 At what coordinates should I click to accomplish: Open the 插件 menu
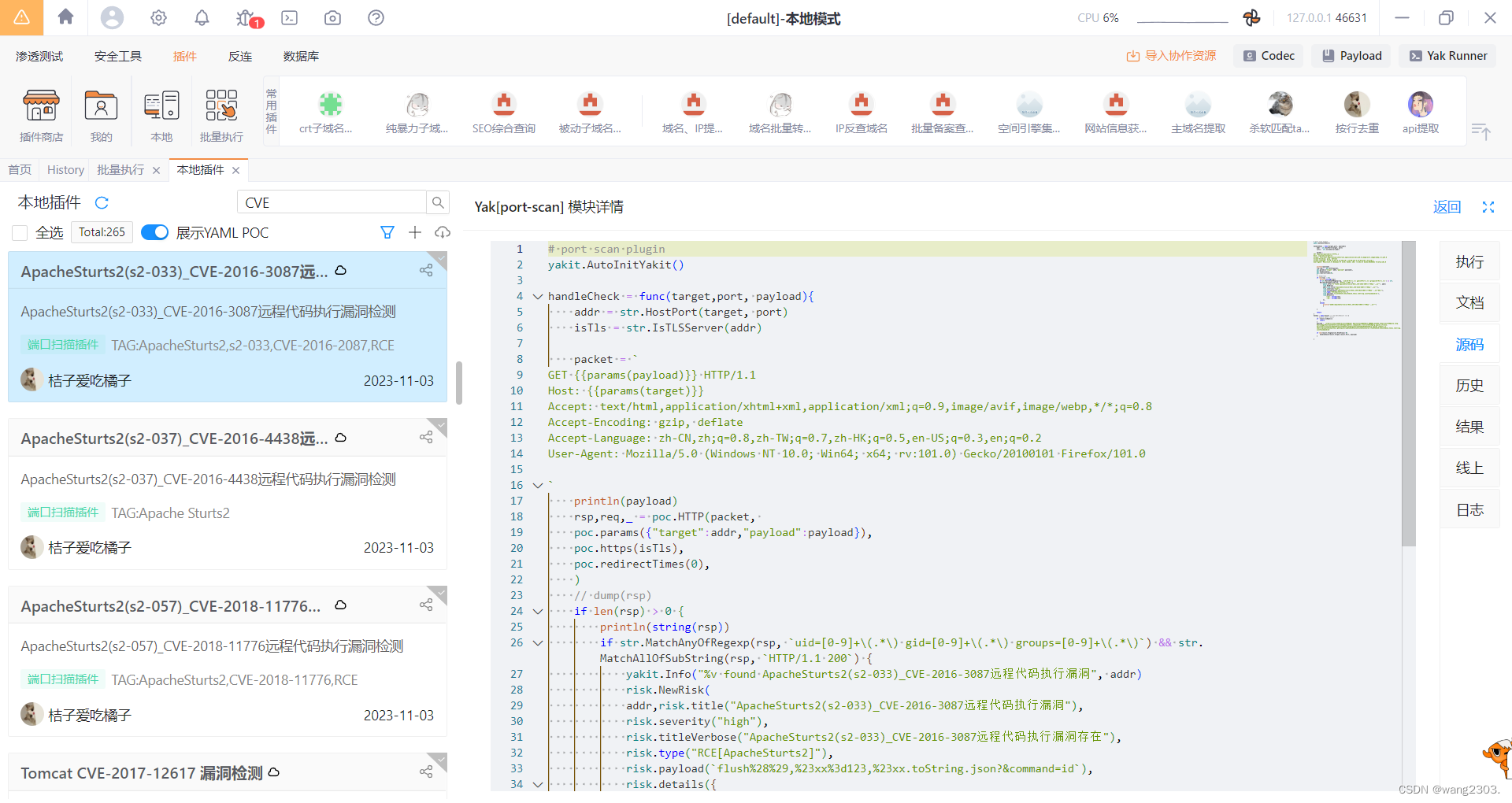point(185,56)
